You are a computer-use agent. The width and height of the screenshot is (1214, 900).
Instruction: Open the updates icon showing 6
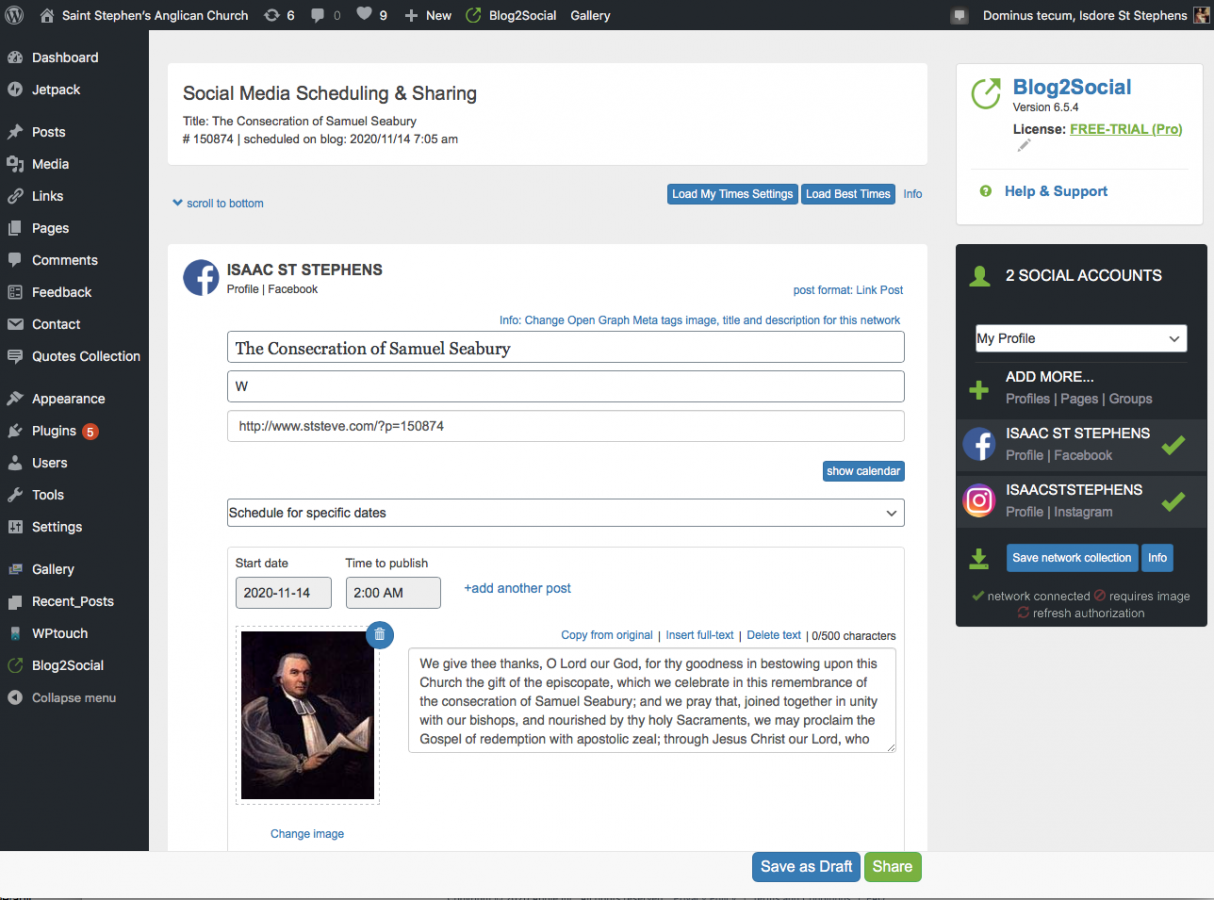271,15
